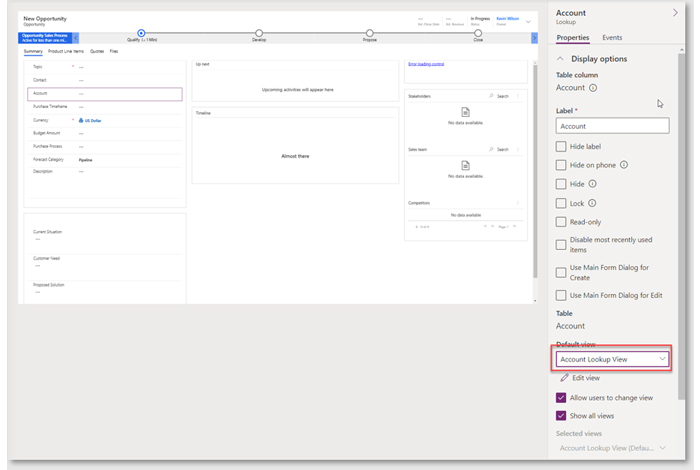Click the Label text input field
The image size is (700, 470).
click(612, 126)
